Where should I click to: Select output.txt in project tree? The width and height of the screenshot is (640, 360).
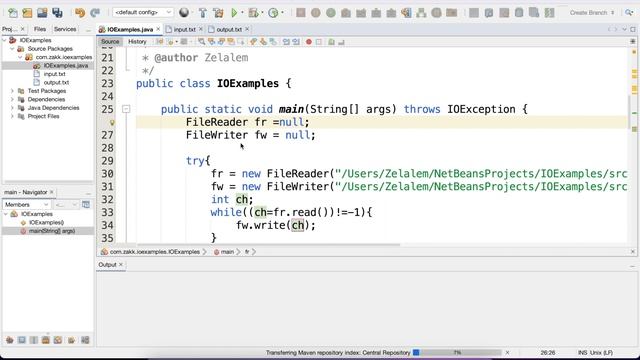click(x=56, y=82)
